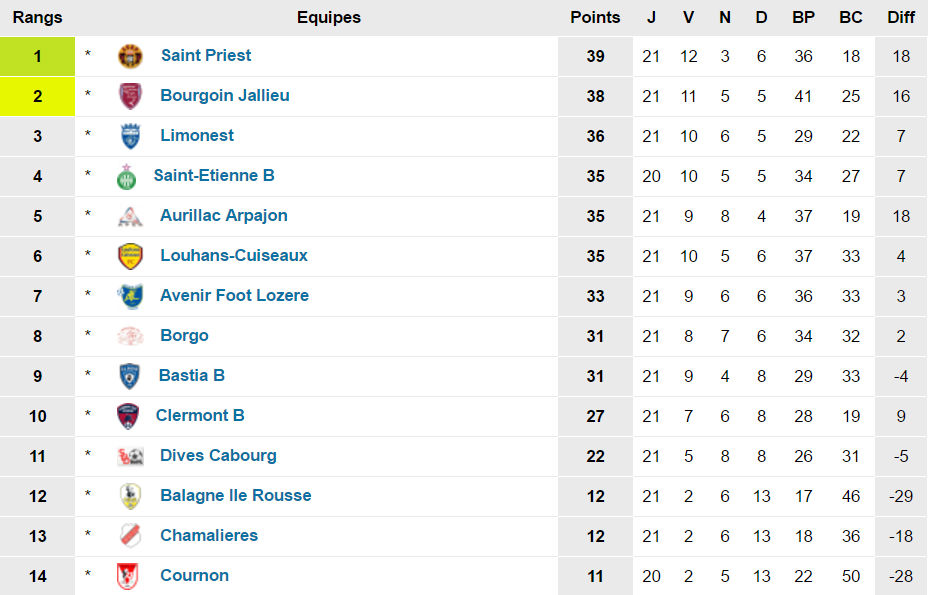Click the Louhans-Cuiseaux team crest
Viewport: 928px width, 595px height.
[x=130, y=256]
